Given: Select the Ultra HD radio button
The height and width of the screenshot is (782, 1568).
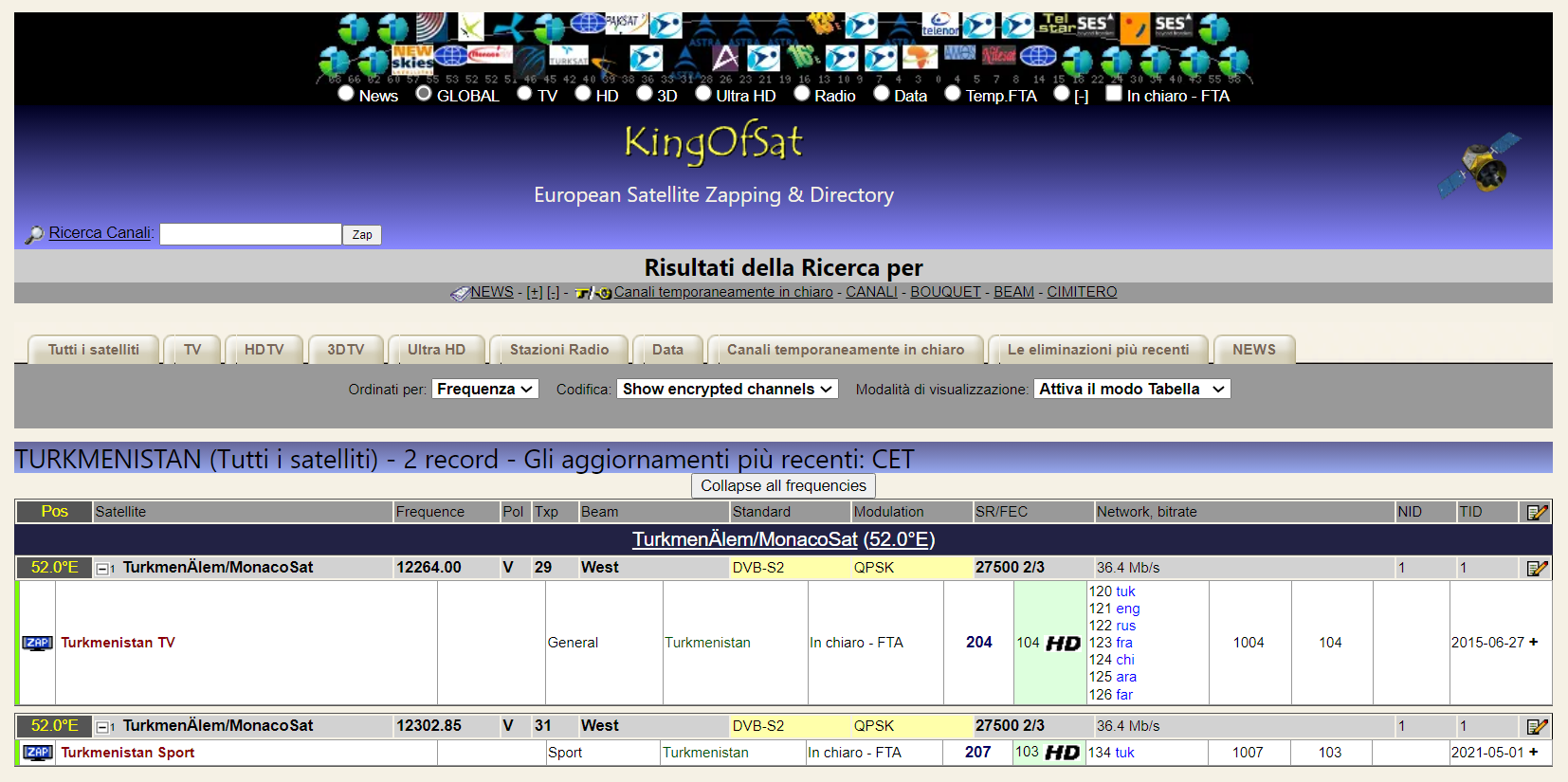Looking at the screenshot, I should (703, 94).
